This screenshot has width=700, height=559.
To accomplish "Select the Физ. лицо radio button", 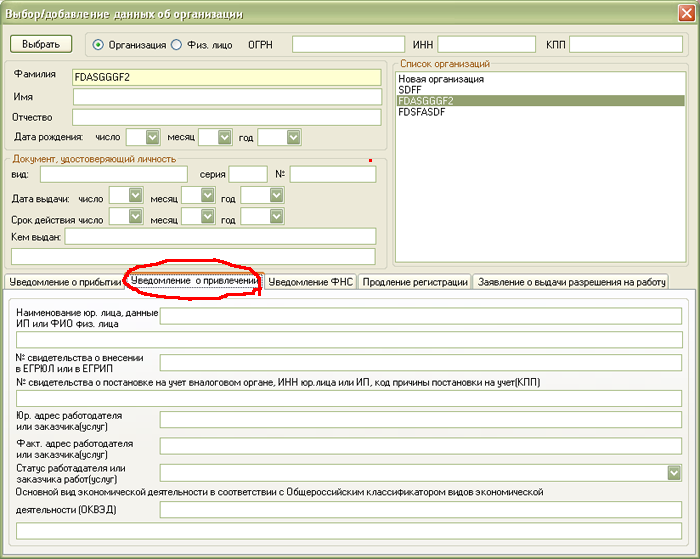I will click(x=177, y=45).
